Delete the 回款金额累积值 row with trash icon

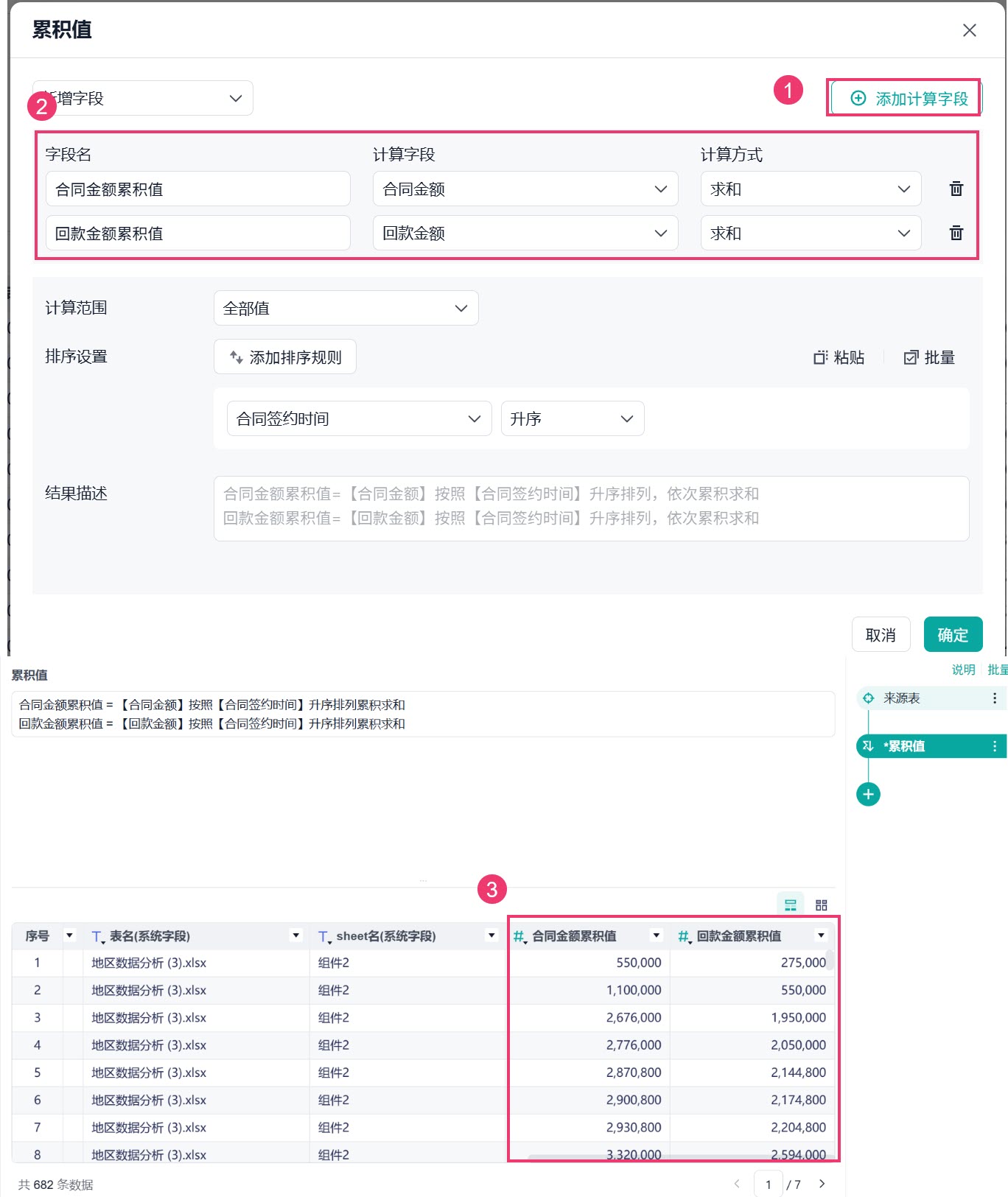[x=956, y=233]
